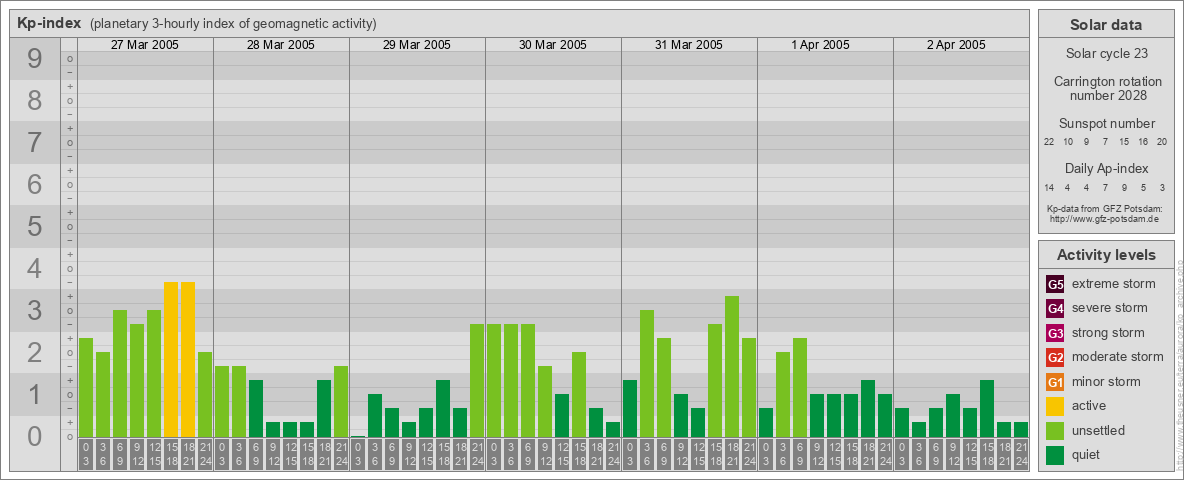The width and height of the screenshot is (1184, 480).
Task: Click Kp scale number 9
Action: coord(35,59)
